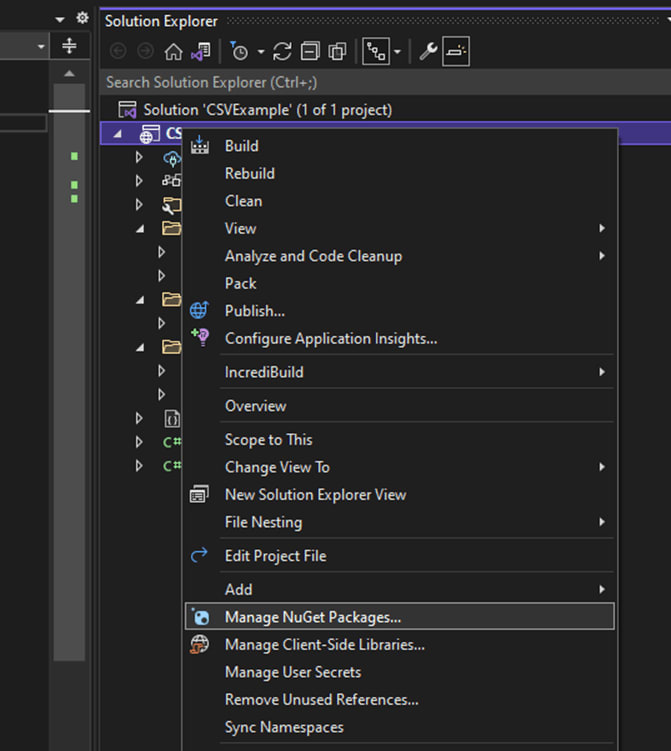Click the Solution 'CSVExample' tree node

267,109
